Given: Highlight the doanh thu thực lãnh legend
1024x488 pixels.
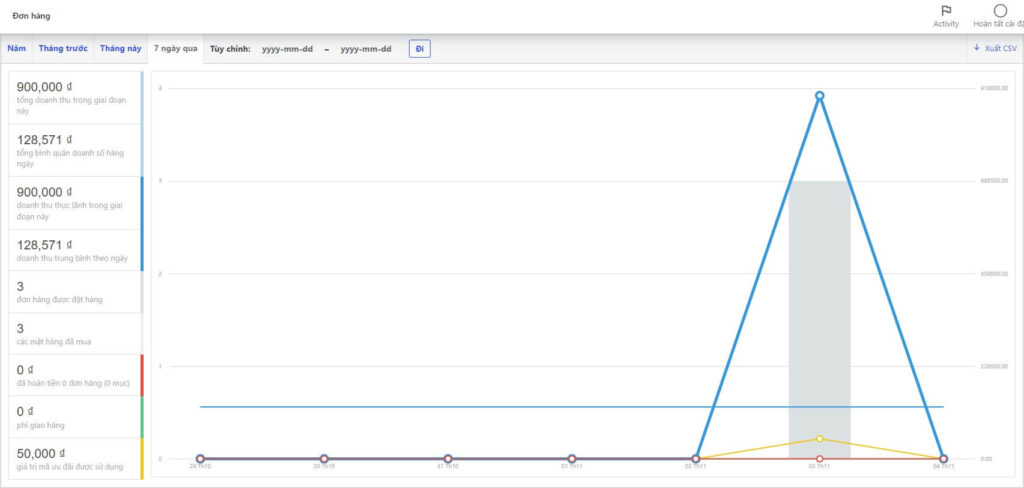Looking at the screenshot, I should tap(75, 202).
